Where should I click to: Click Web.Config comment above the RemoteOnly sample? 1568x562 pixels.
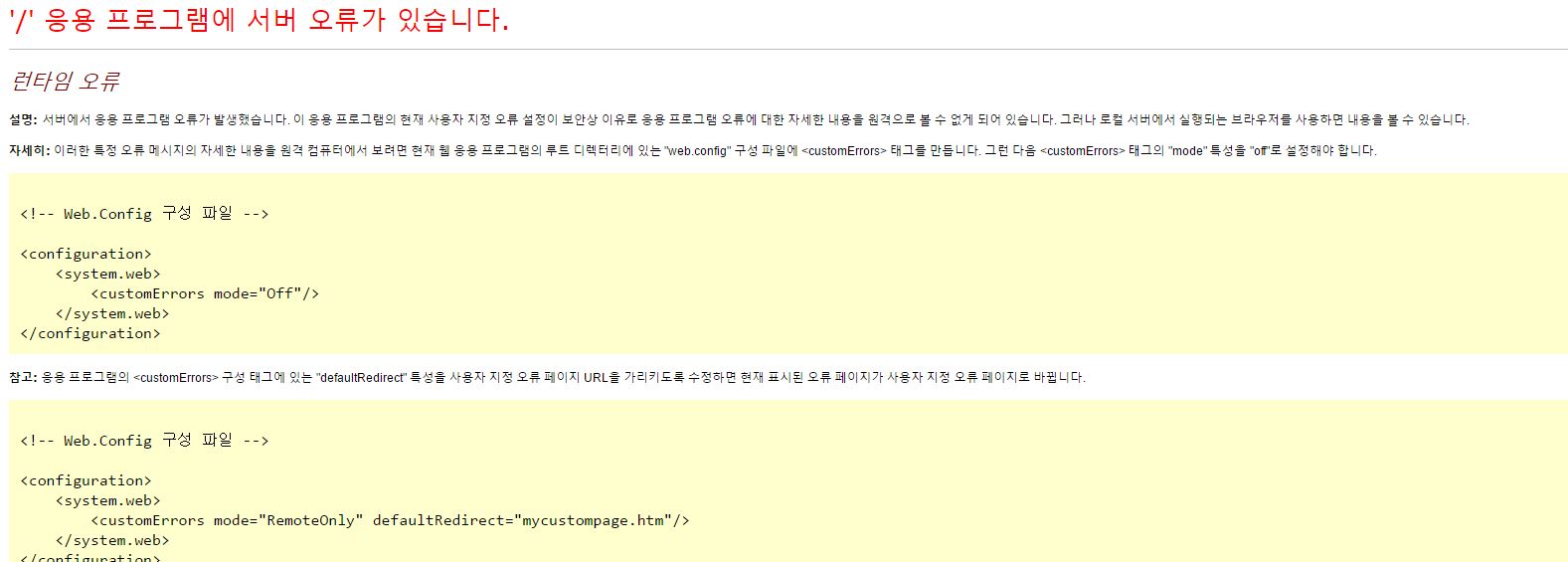click(144, 441)
